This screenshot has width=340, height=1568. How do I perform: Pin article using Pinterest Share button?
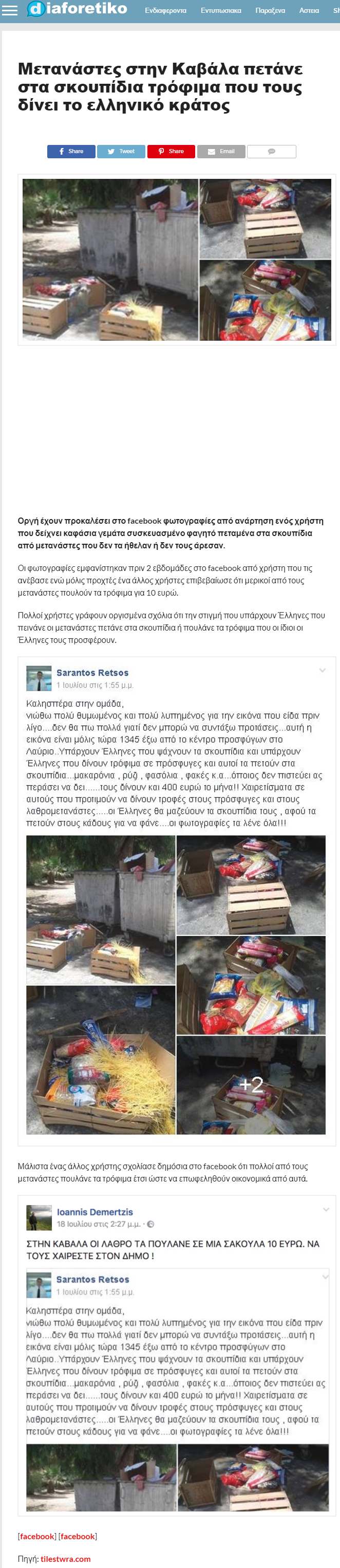171,152
